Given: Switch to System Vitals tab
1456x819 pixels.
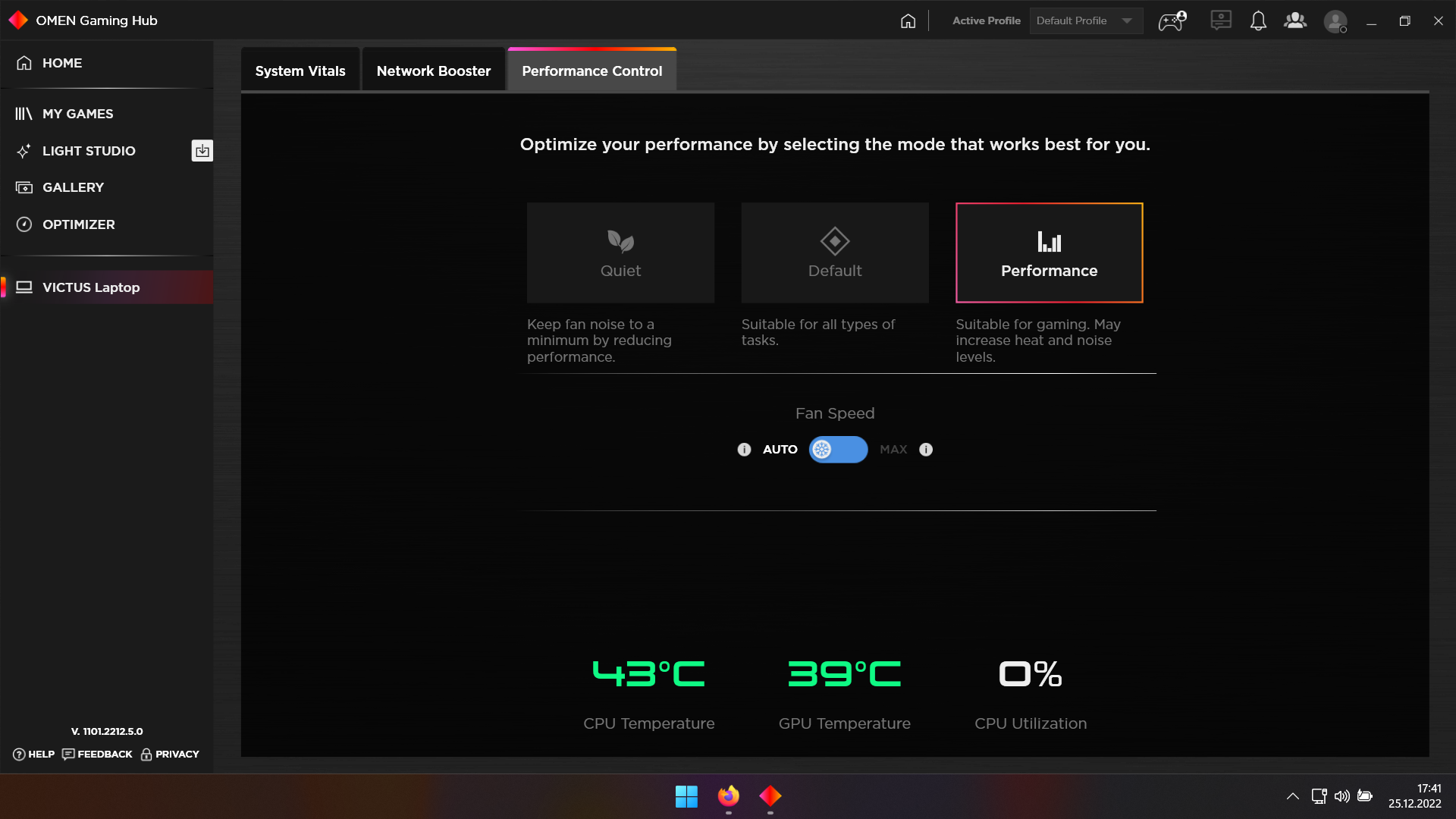Looking at the screenshot, I should click(x=300, y=71).
